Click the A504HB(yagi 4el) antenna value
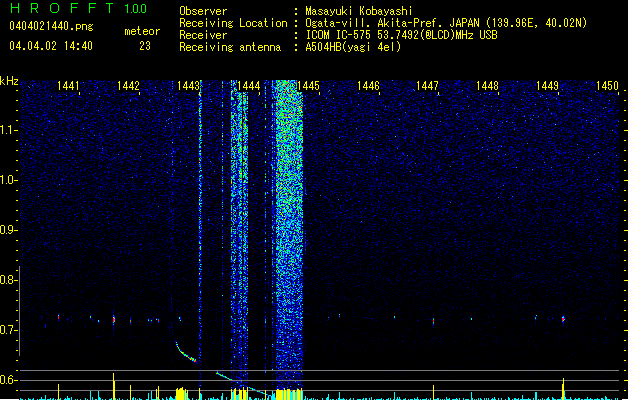The width and height of the screenshot is (629, 400). coord(353,47)
